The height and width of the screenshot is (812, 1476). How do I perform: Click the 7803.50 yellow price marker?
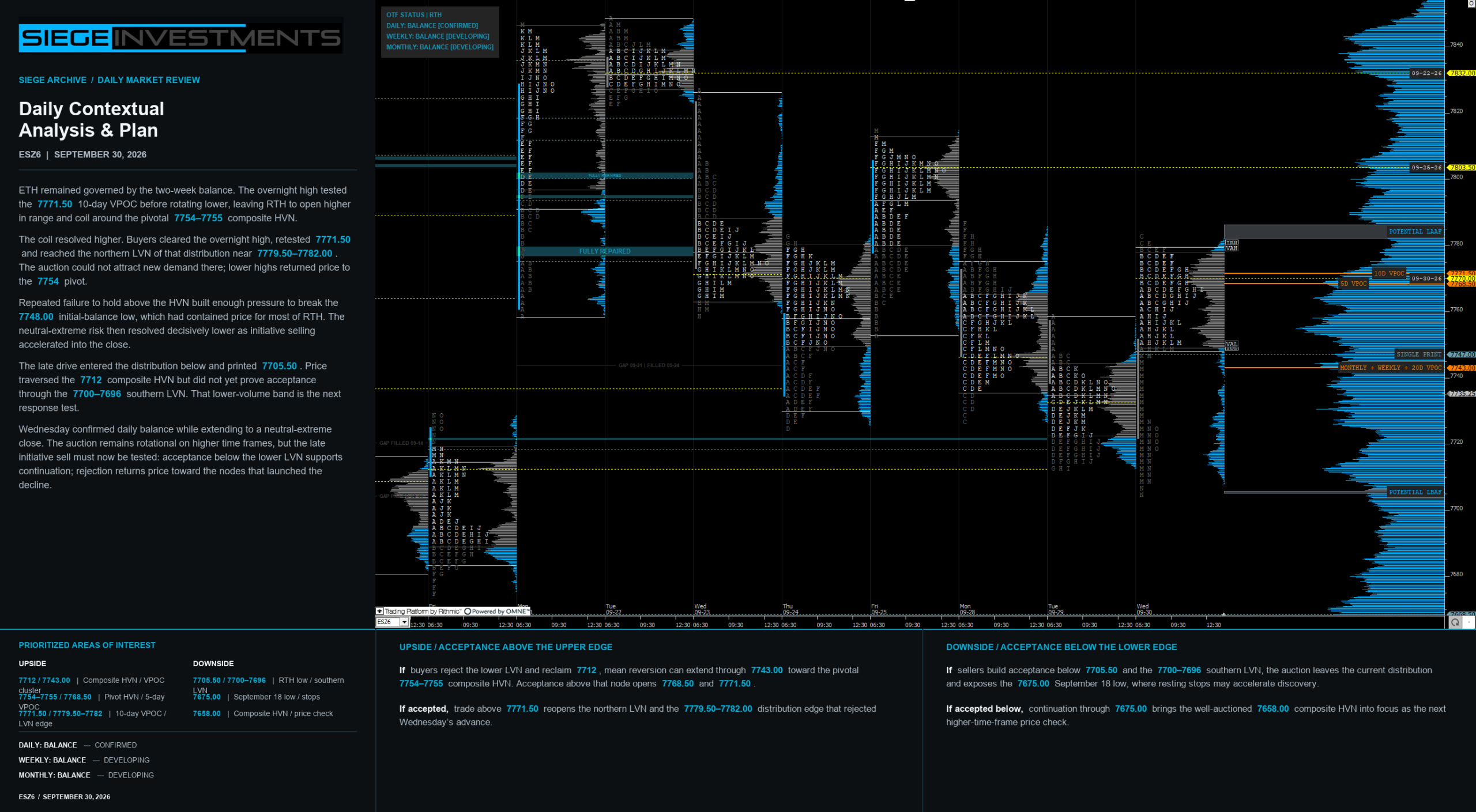(1462, 168)
